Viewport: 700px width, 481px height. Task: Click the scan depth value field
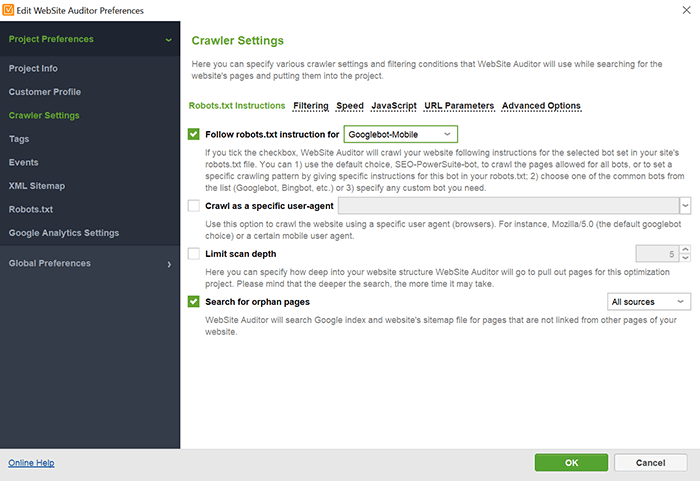[657, 254]
